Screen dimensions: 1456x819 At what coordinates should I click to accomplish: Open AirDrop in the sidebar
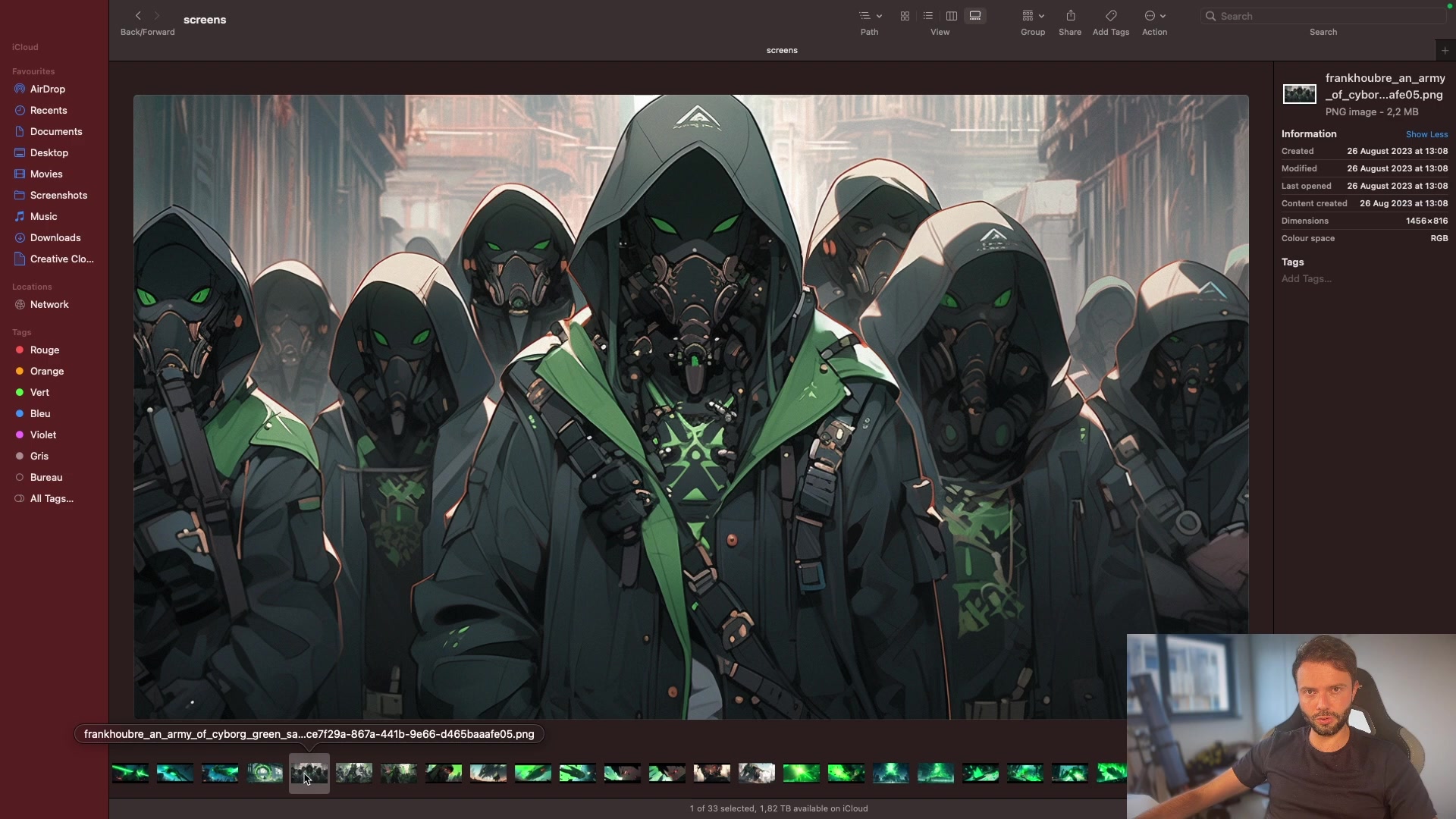coord(47,89)
